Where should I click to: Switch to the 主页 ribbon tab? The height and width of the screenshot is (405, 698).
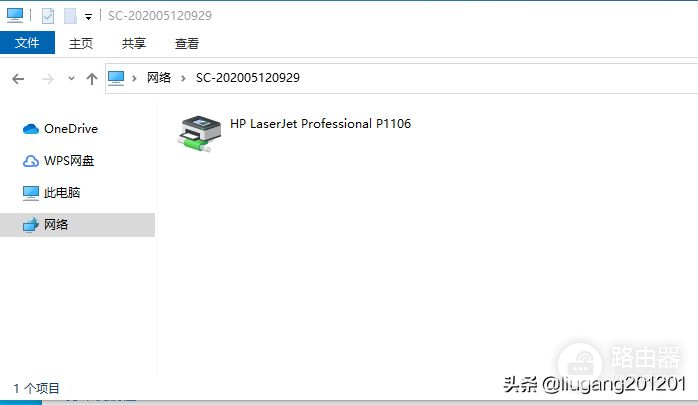[x=81, y=44]
